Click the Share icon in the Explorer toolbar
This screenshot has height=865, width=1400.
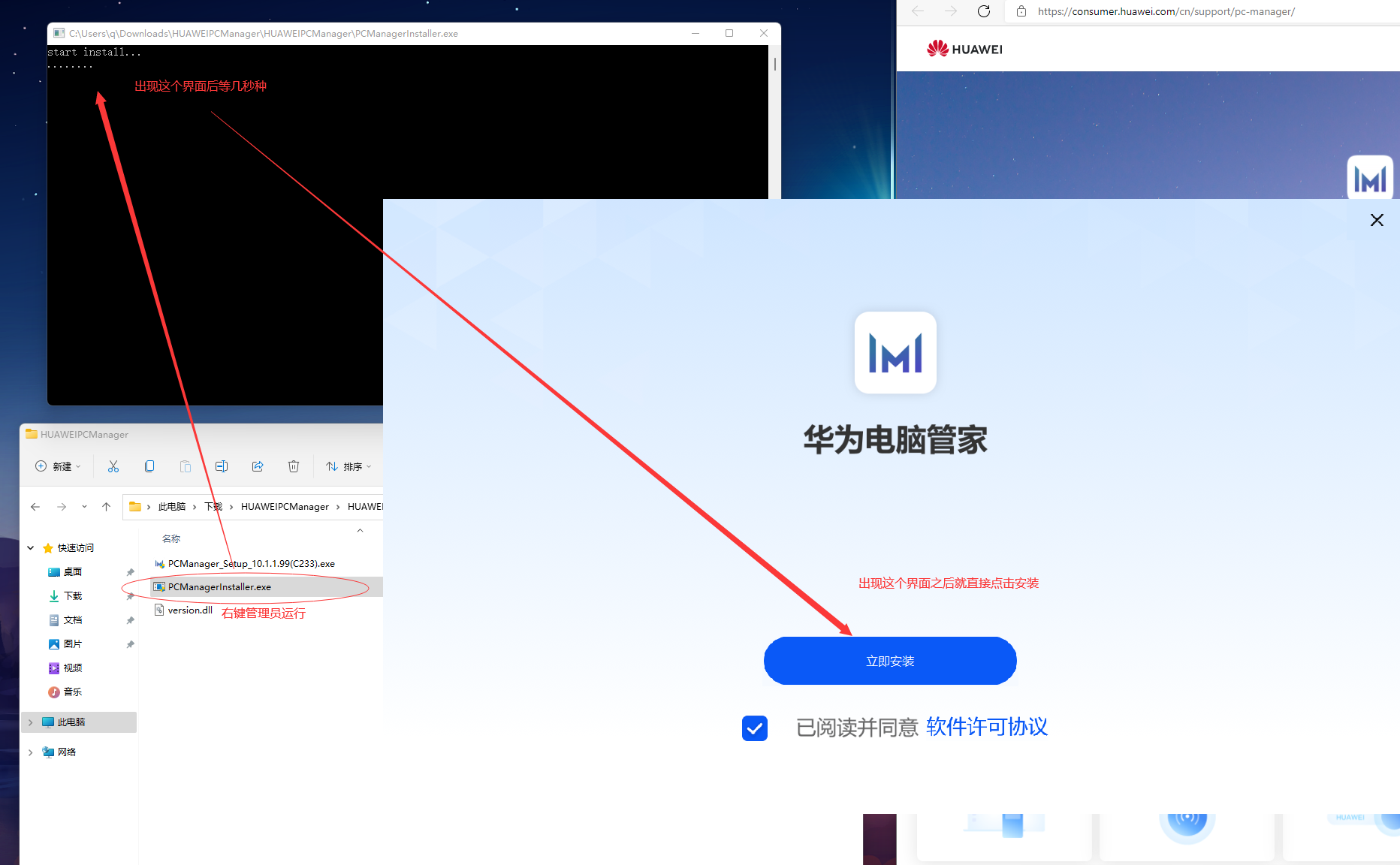[258, 466]
